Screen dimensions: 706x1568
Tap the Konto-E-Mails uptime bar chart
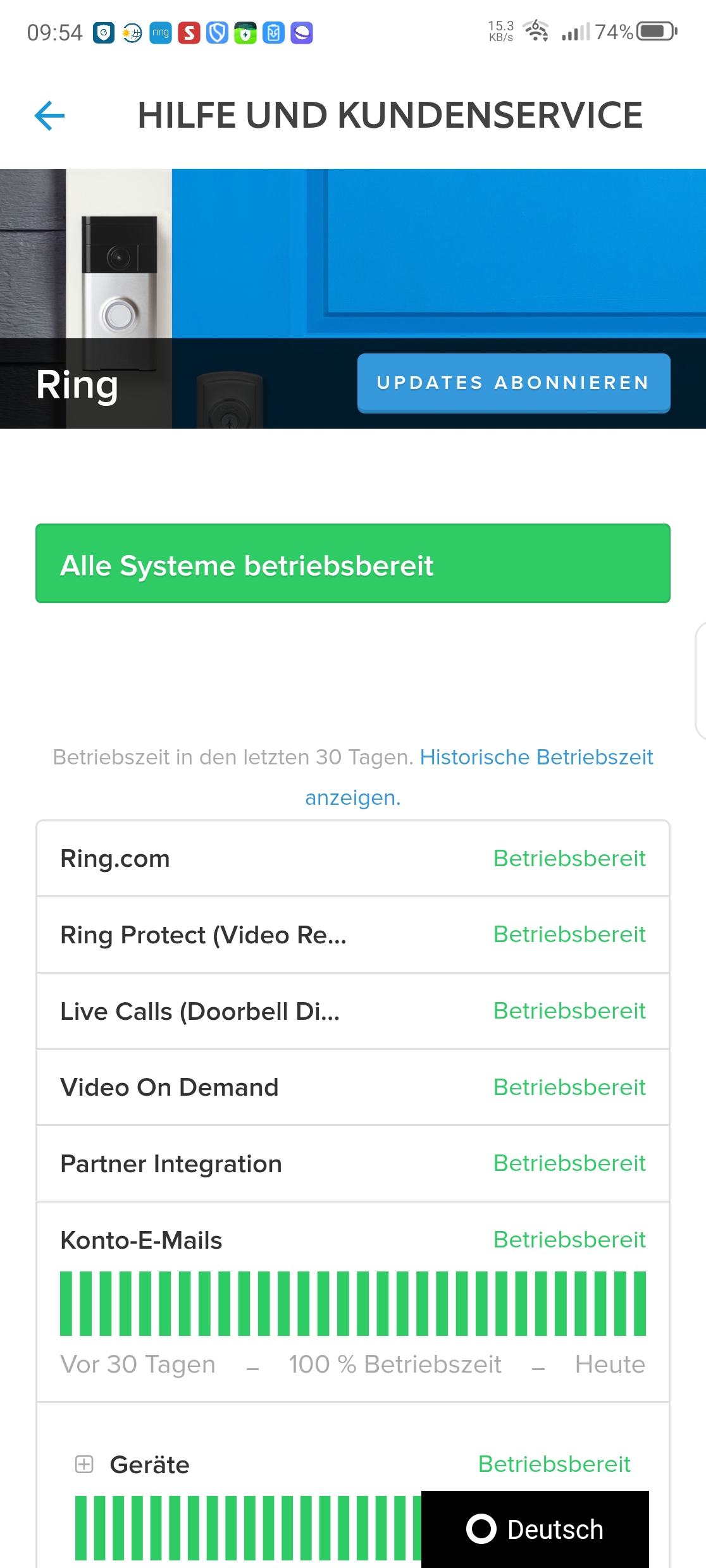pos(352,1304)
